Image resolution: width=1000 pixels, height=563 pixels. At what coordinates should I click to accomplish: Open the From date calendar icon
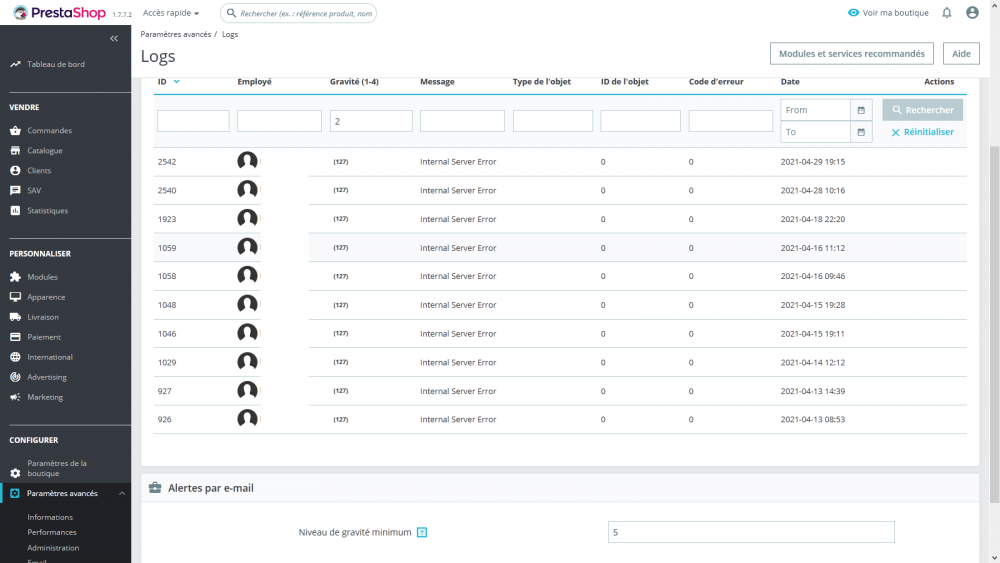861,110
